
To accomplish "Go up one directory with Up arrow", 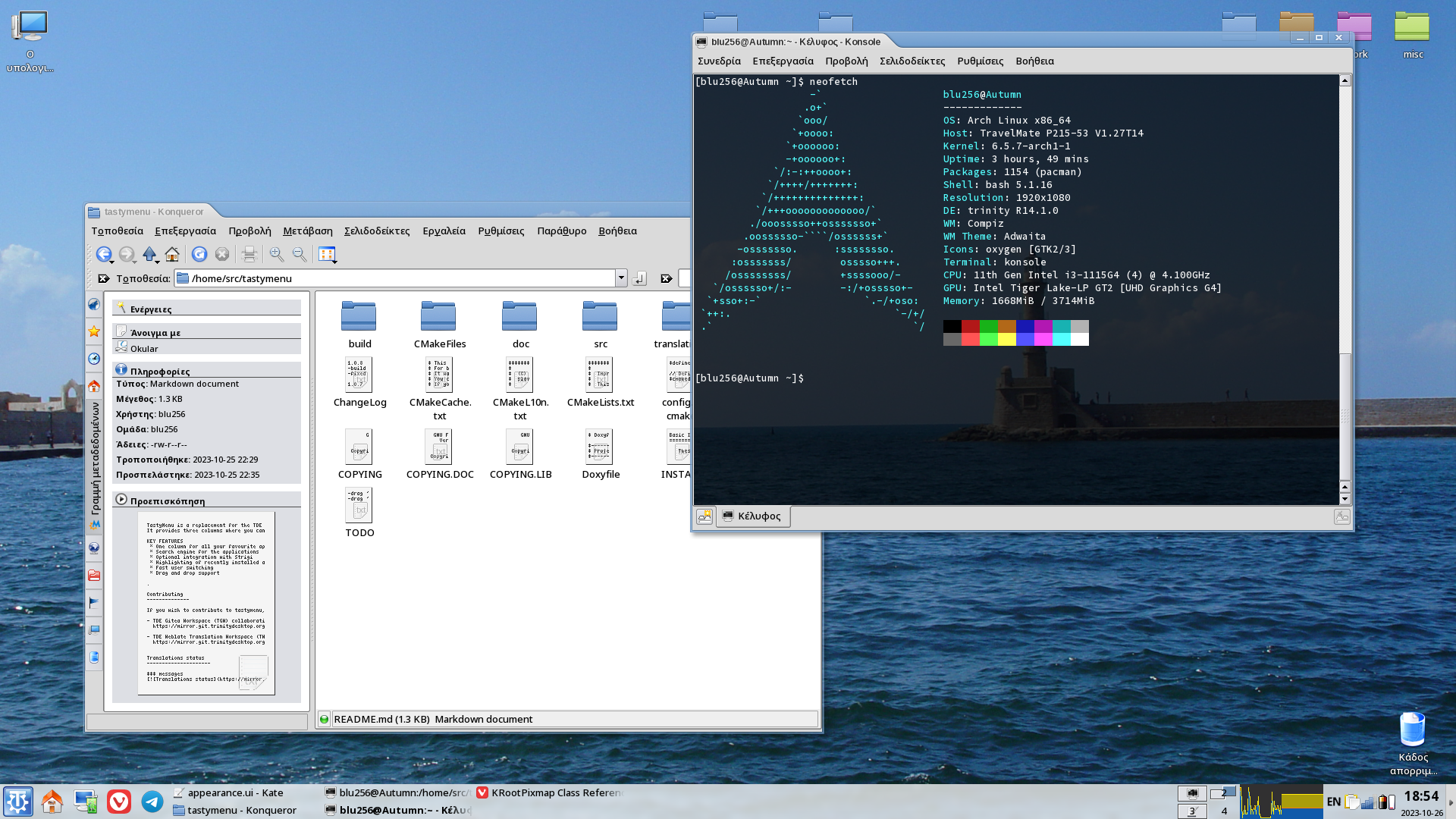I will click(x=149, y=255).
